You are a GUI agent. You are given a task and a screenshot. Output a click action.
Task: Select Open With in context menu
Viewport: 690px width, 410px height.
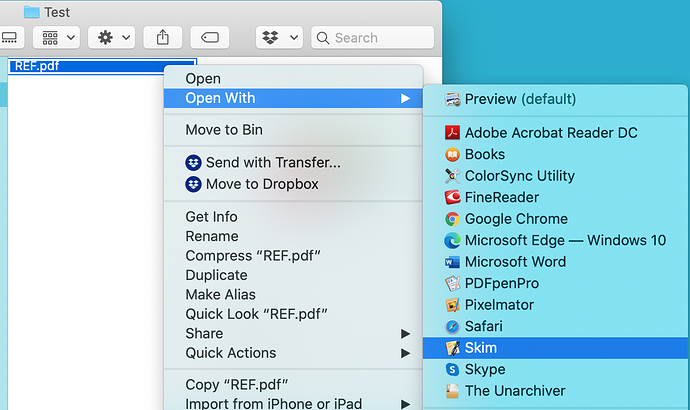(x=293, y=98)
